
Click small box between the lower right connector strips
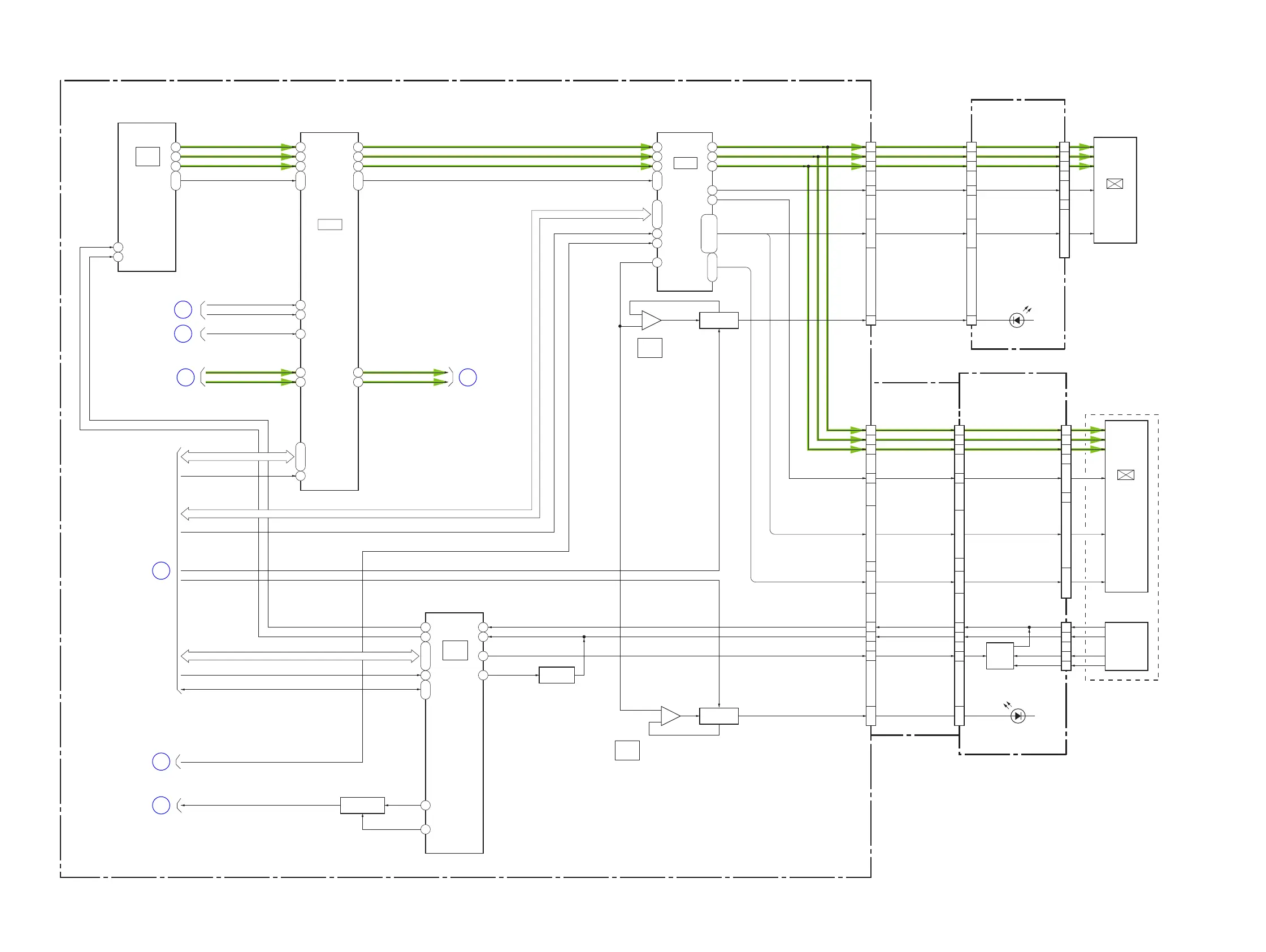coord(1000,656)
